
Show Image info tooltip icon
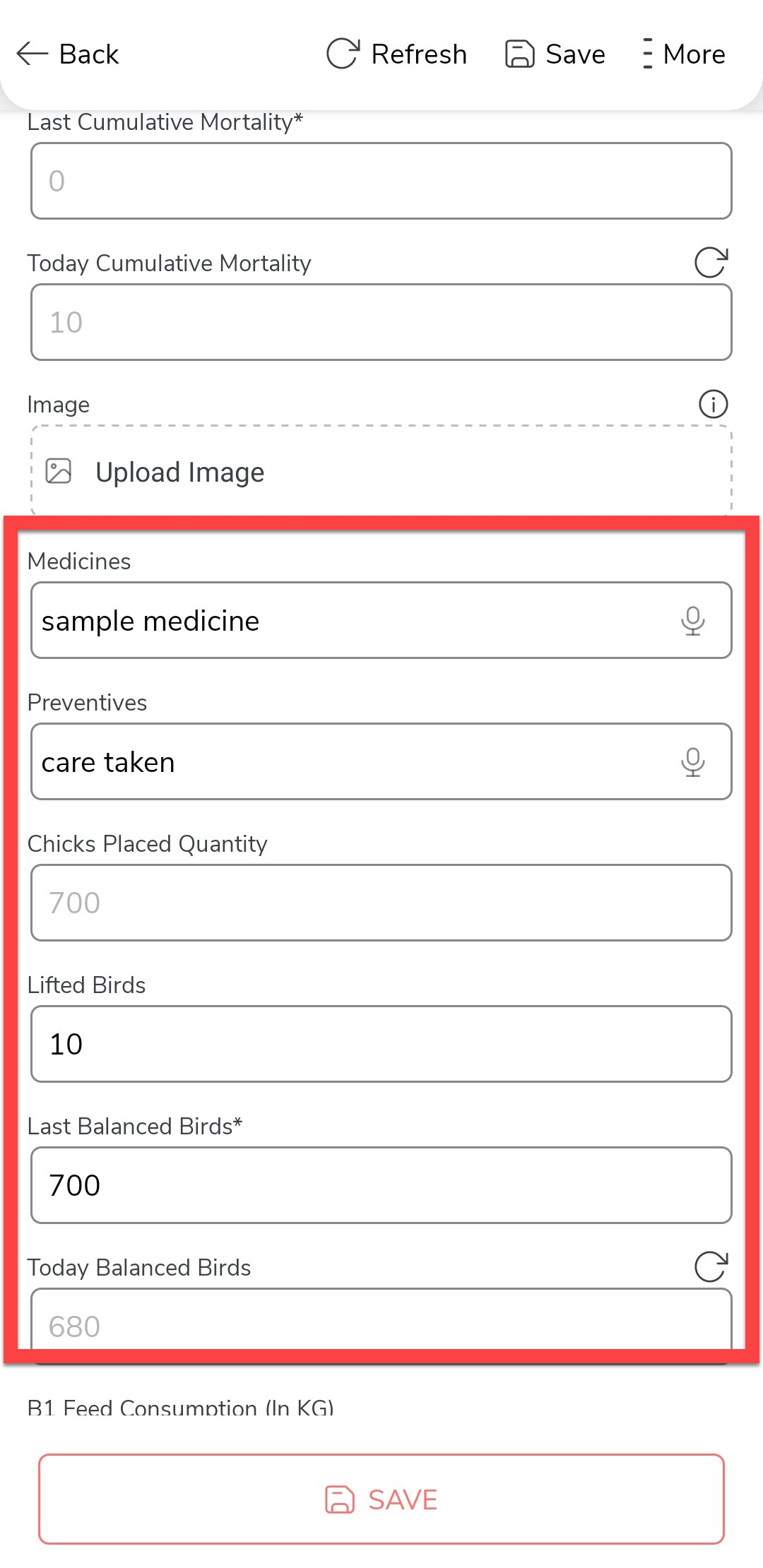click(713, 404)
